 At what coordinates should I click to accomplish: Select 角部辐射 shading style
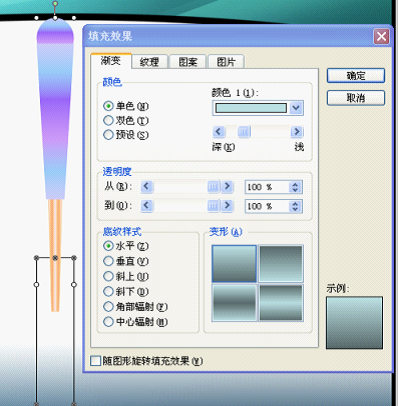[135, 307]
